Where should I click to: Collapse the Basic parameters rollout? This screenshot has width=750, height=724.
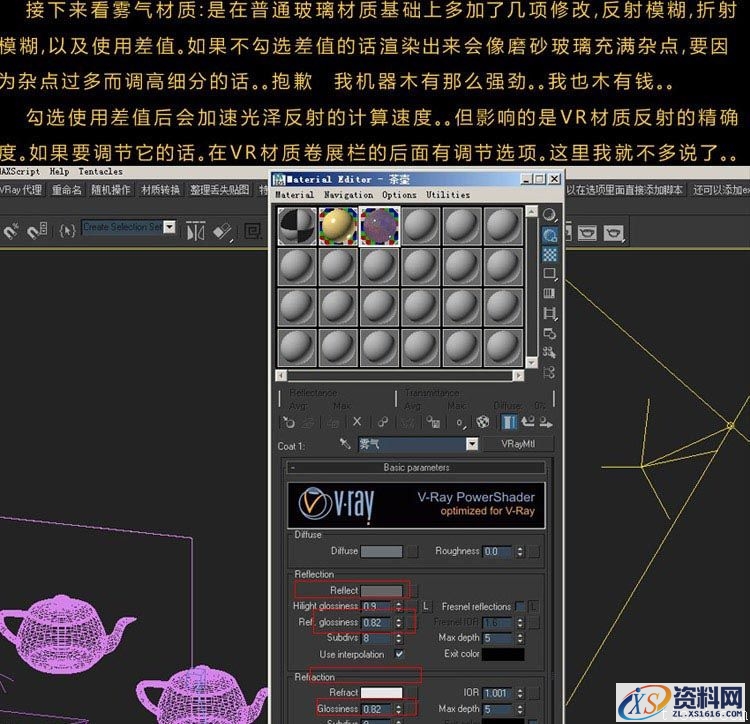coord(416,467)
